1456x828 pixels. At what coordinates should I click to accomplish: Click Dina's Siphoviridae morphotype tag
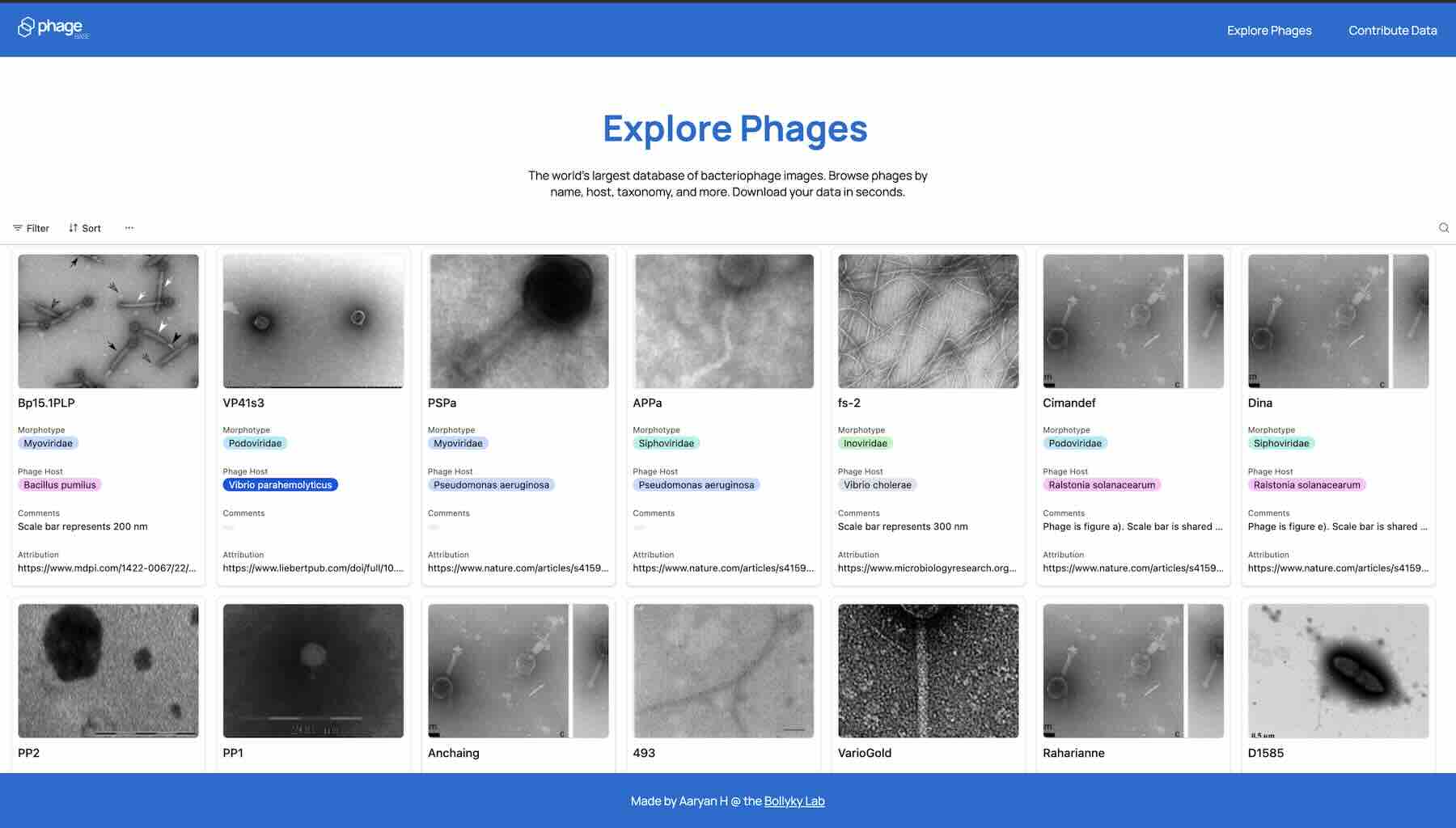1281,443
